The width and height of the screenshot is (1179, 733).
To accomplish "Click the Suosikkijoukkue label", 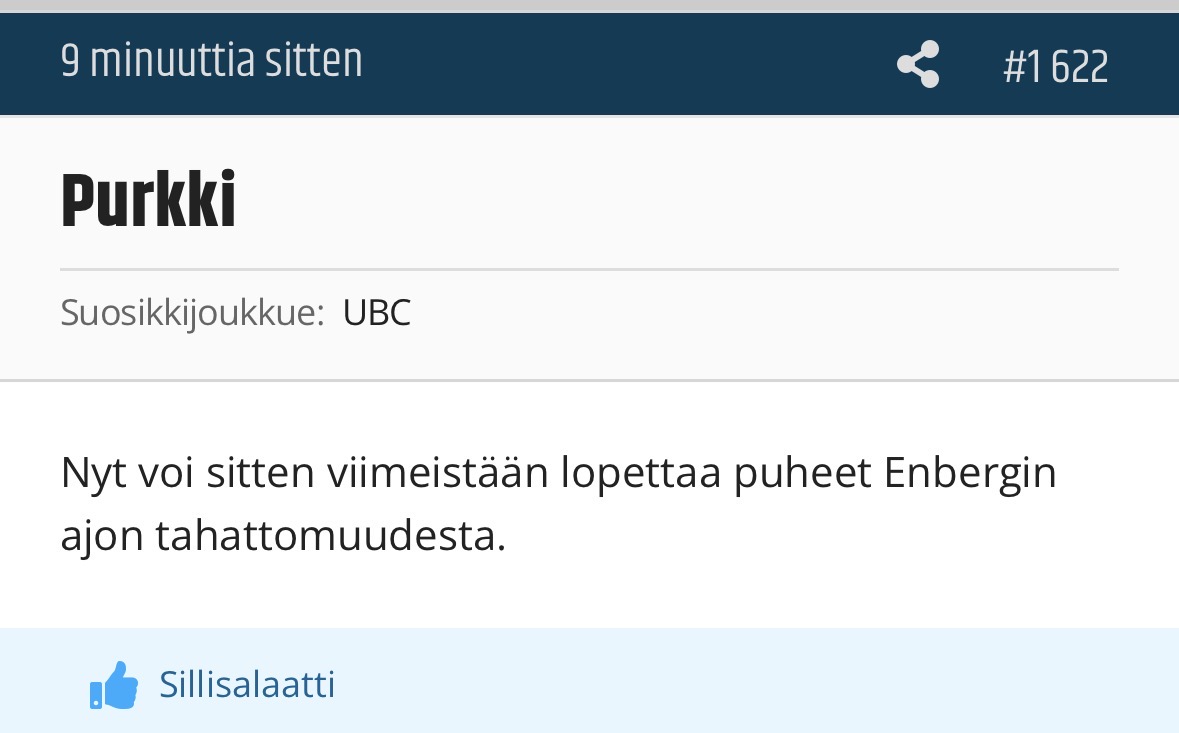I will (192, 313).
